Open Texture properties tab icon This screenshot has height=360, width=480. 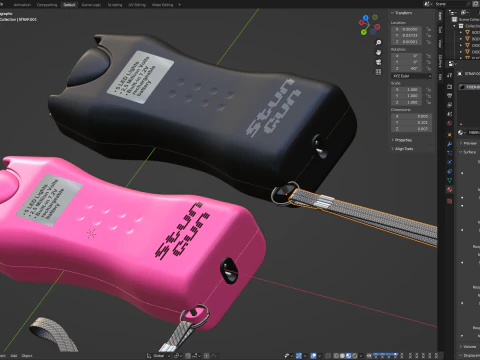450,201
